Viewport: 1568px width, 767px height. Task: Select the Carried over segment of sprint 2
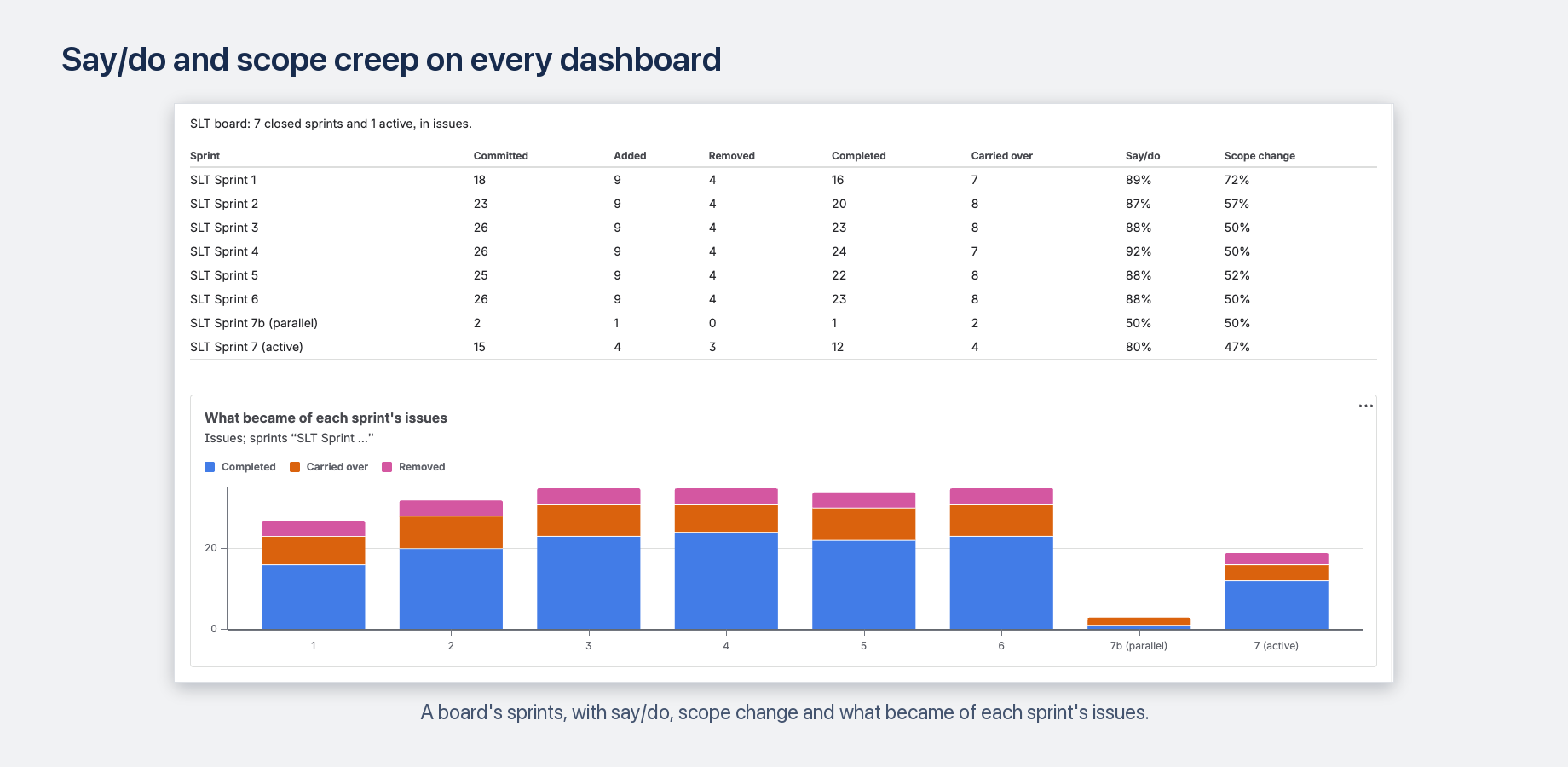(451, 533)
